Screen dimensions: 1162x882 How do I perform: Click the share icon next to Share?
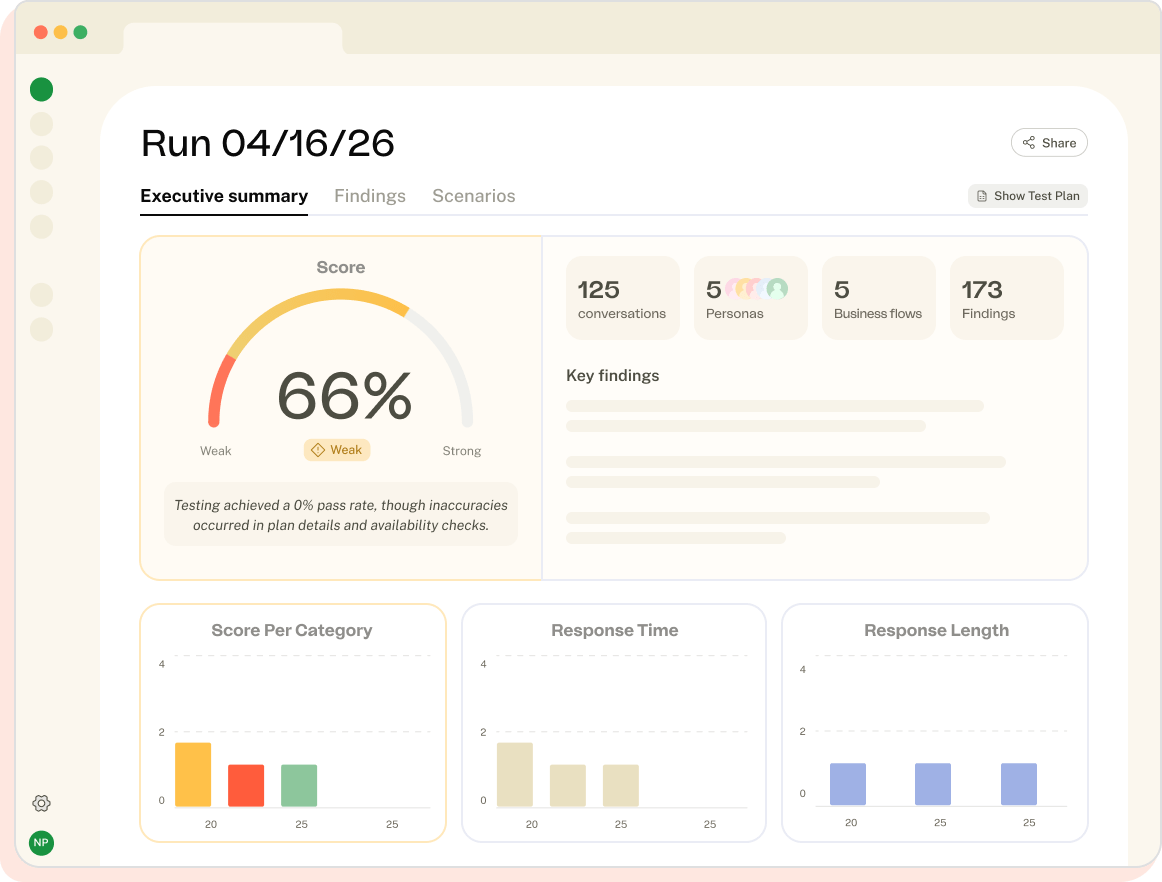1029,143
